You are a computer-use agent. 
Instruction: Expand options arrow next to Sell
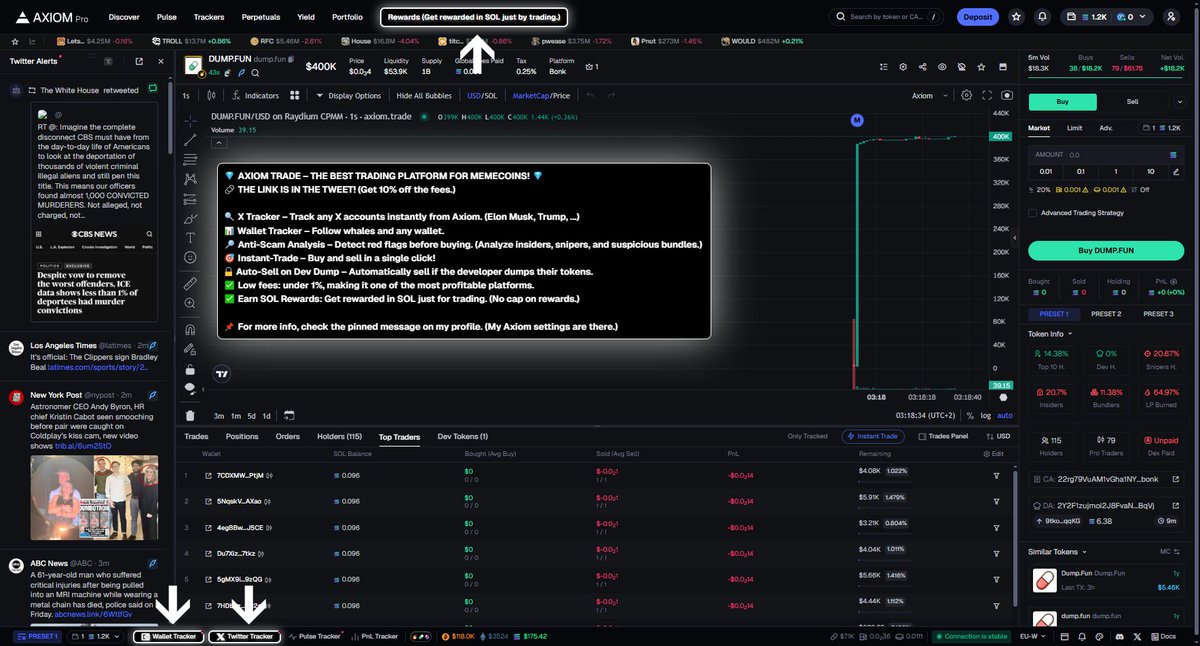1179,101
